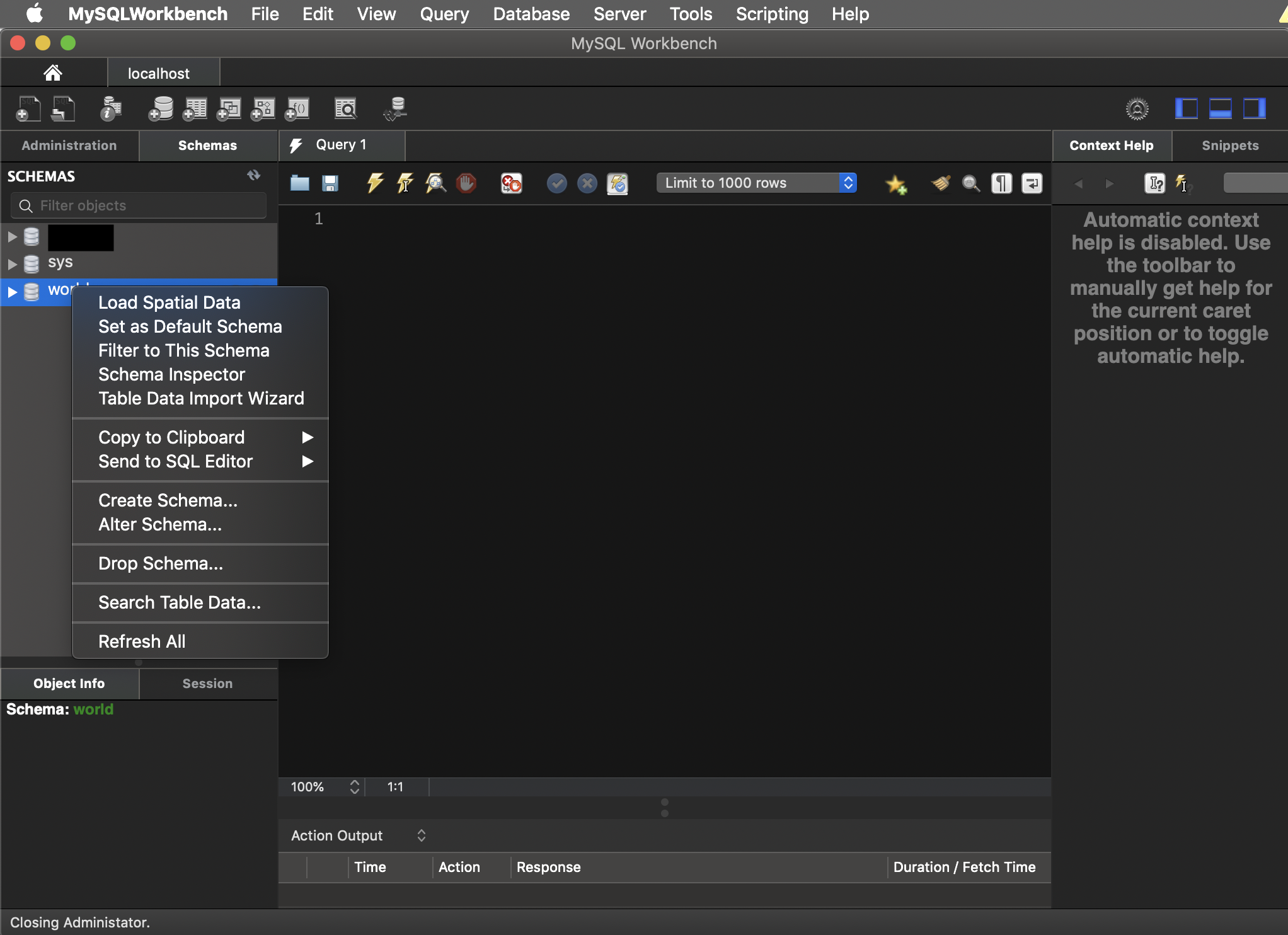Adjust the 100% zoom stepper
Image resolution: width=1288 pixels, height=935 pixels.
click(x=354, y=787)
